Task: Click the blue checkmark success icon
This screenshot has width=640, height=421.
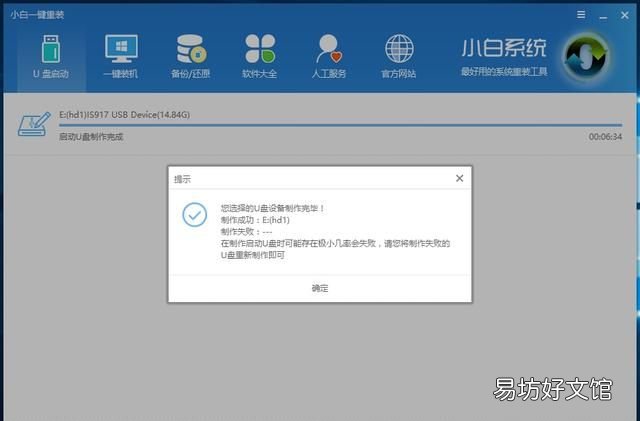Action: (195, 214)
